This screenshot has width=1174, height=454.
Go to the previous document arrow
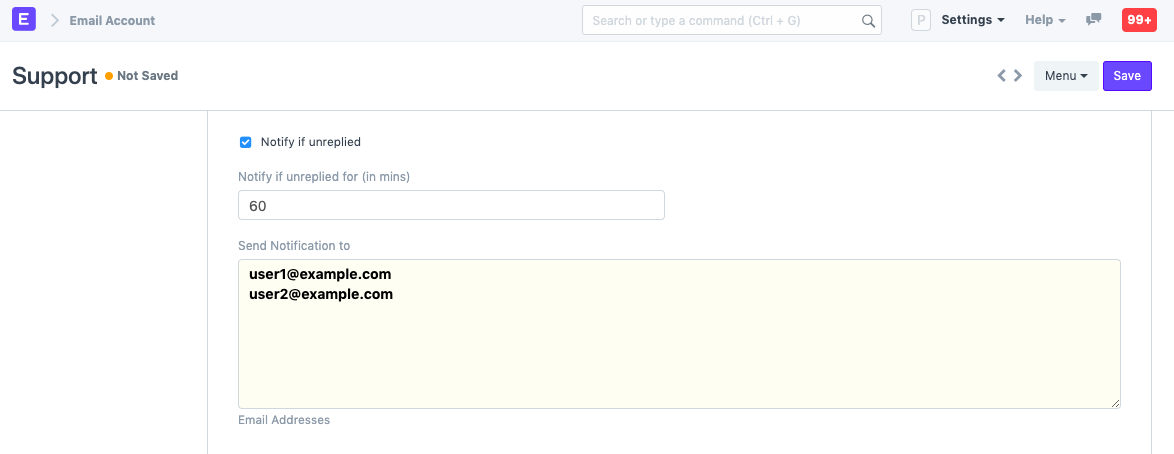pos(1001,76)
